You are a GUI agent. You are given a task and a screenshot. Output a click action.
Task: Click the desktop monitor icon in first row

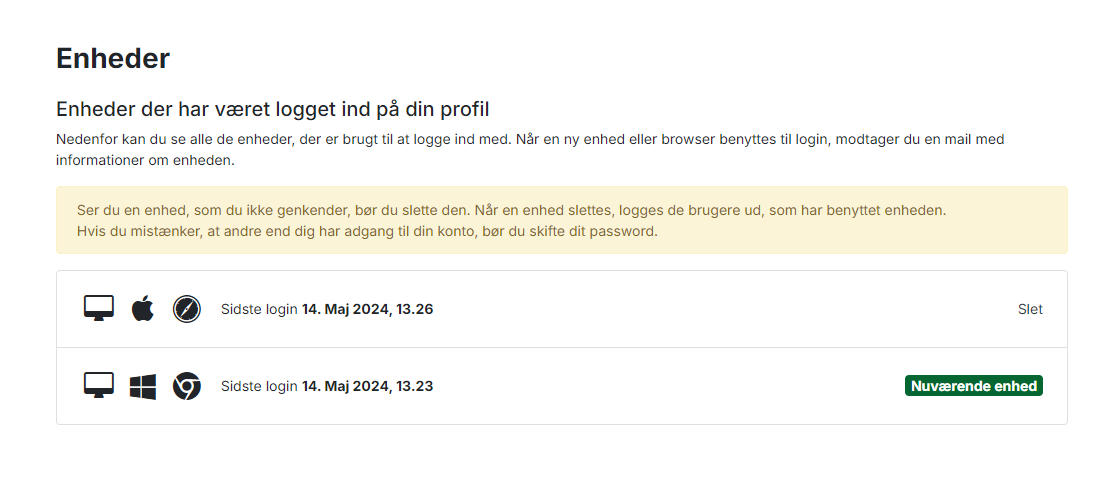[x=98, y=309]
